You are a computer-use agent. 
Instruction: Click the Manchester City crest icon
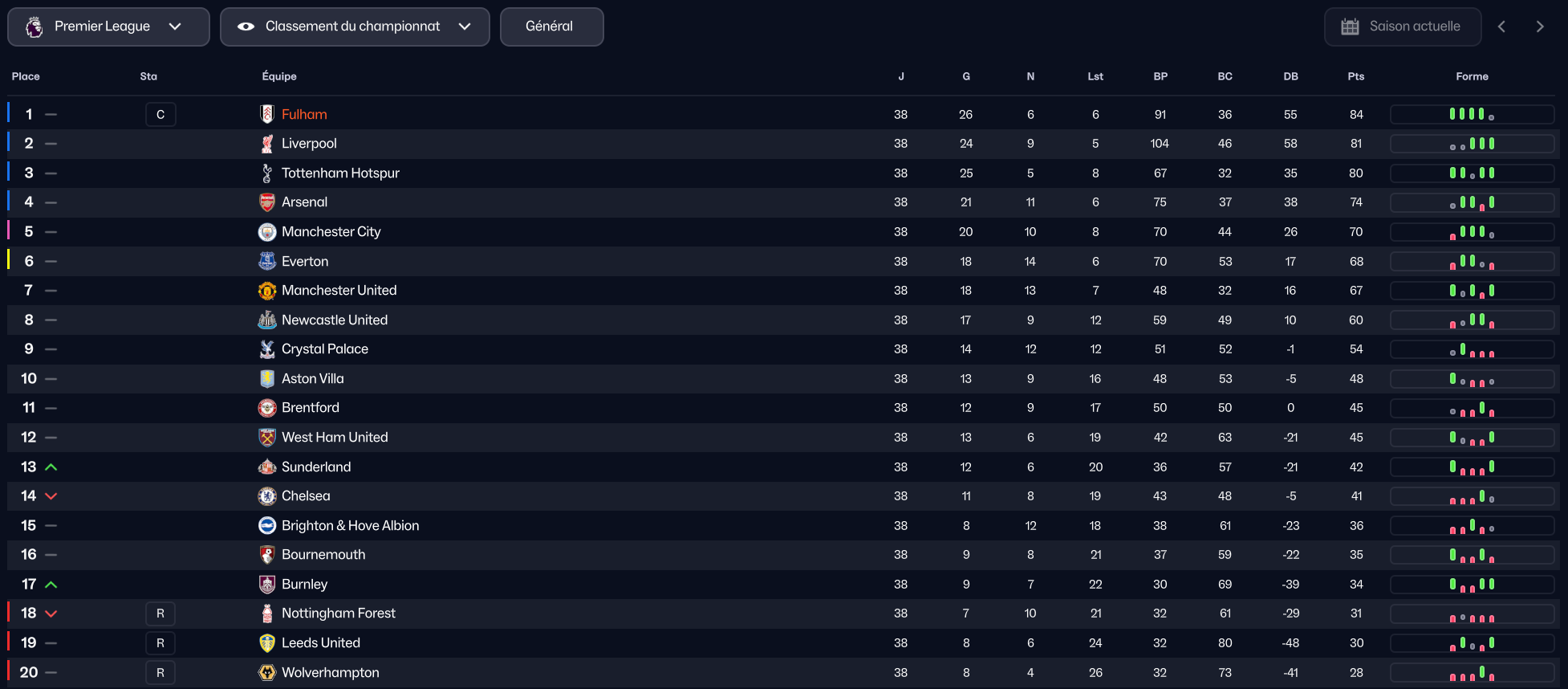(x=267, y=232)
